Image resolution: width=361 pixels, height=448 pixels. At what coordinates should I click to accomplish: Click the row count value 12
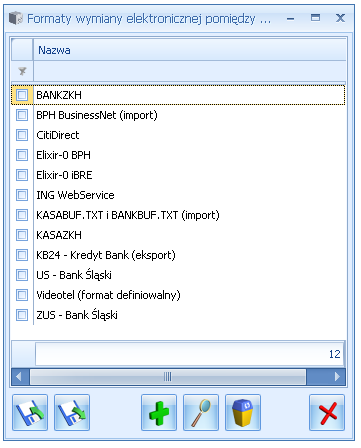pyautogui.click(x=335, y=354)
